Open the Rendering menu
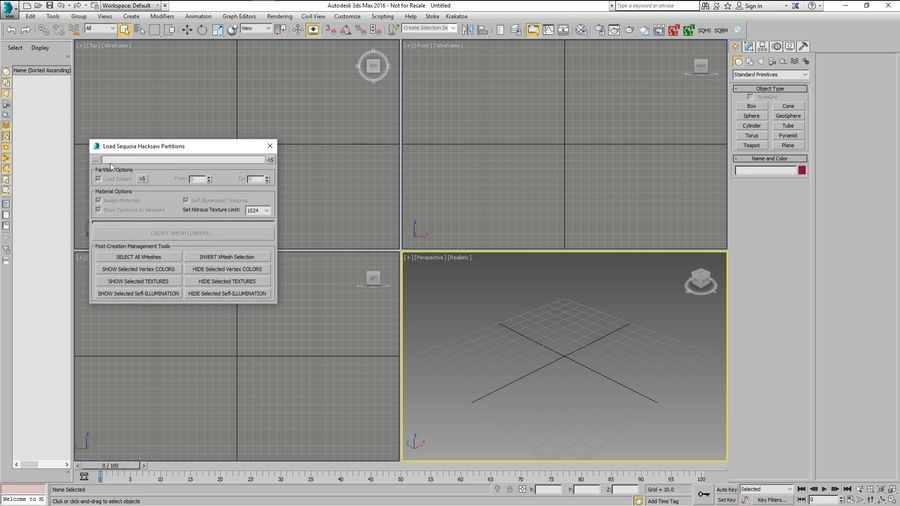The width and height of the screenshot is (900, 506). coord(280,17)
